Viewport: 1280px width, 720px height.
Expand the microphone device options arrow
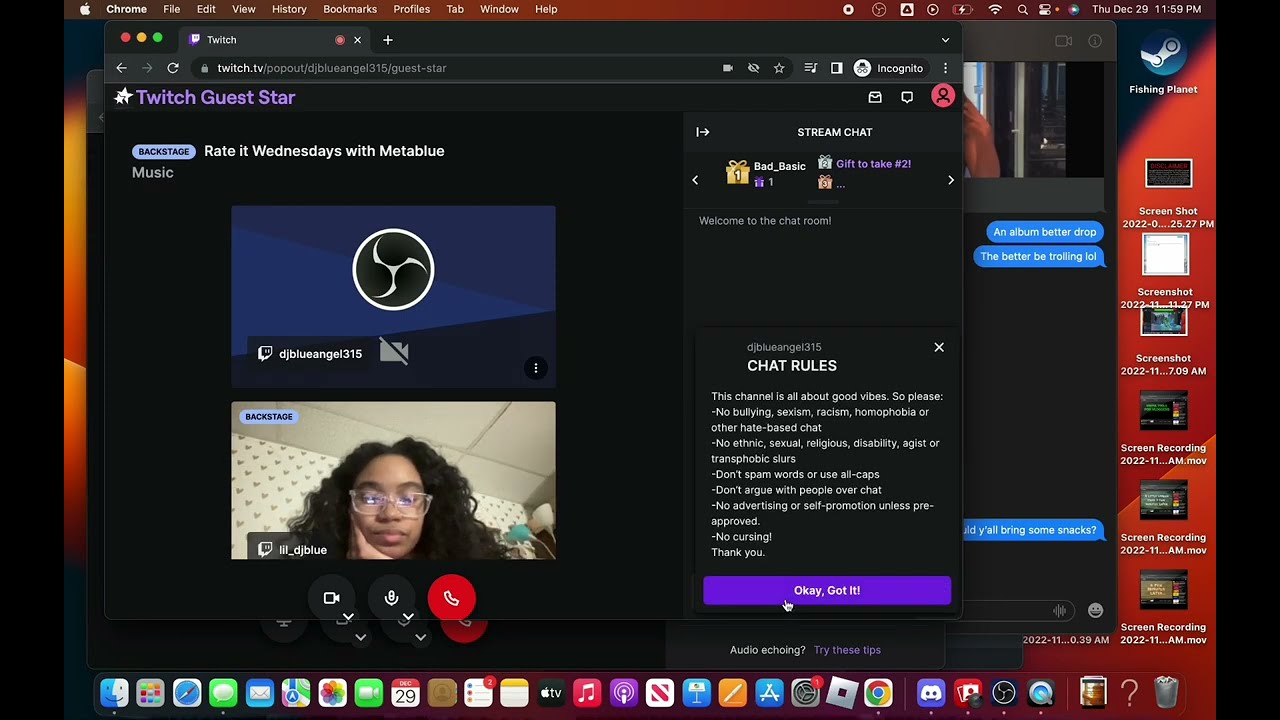(x=408, y=617)
